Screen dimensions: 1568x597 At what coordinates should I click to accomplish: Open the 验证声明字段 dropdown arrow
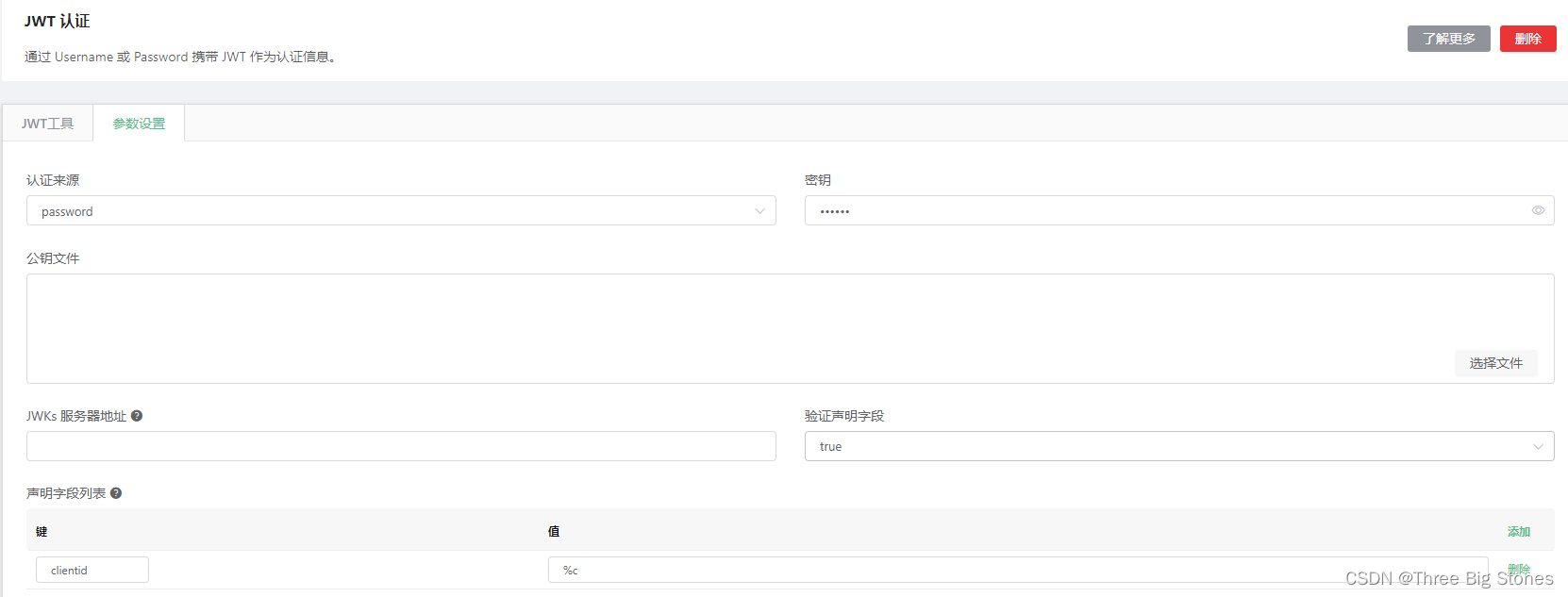(x=1538, y=447)
